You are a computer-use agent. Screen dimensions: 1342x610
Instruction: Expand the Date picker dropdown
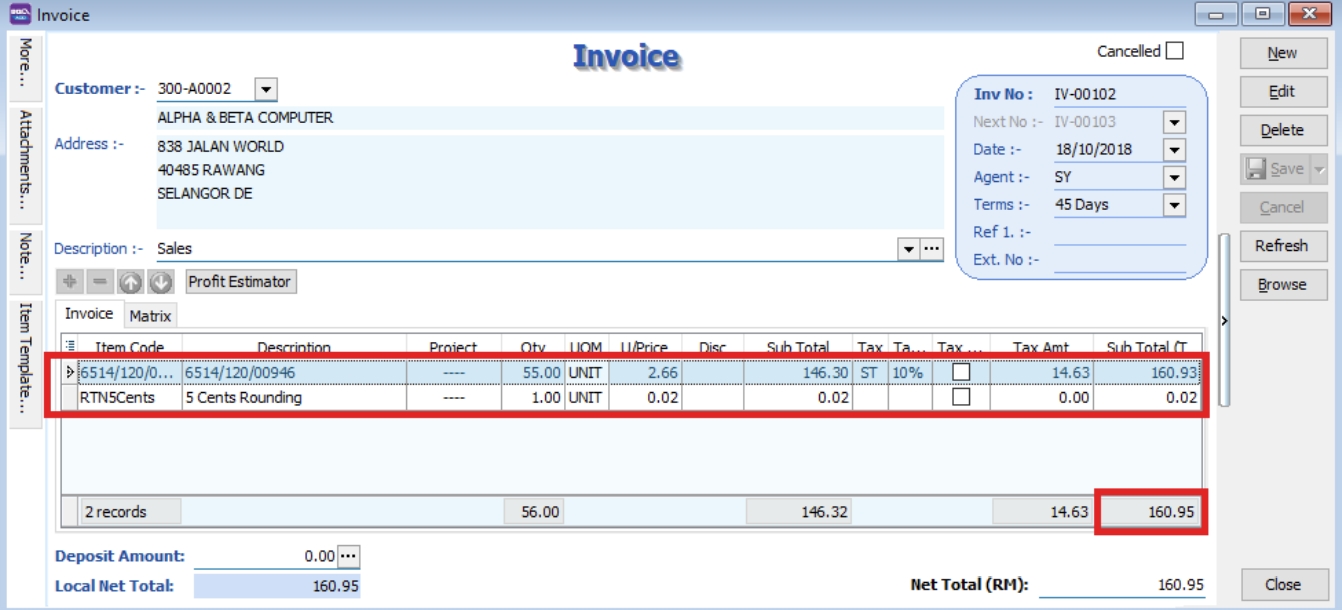[x=1174, y=150]
